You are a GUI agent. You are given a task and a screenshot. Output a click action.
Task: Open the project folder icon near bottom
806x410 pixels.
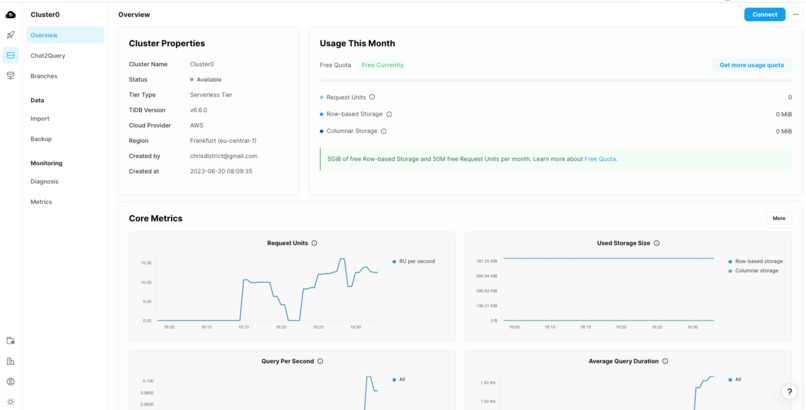(10, 341)
